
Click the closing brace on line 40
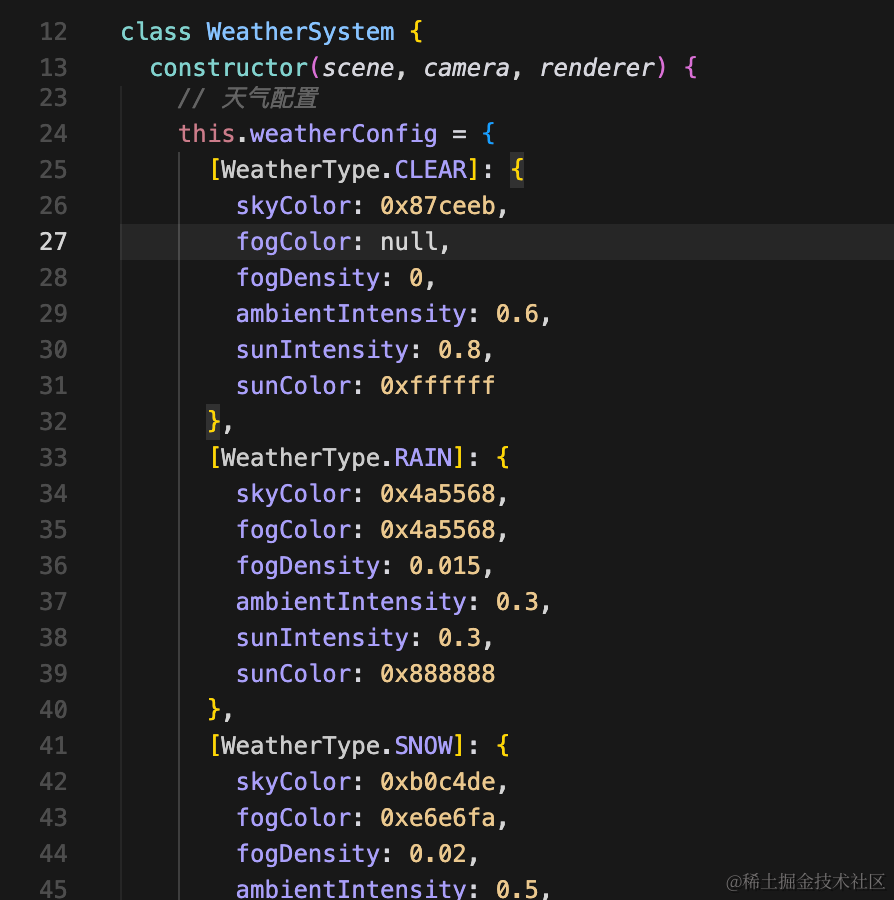[x=213, y=710]
